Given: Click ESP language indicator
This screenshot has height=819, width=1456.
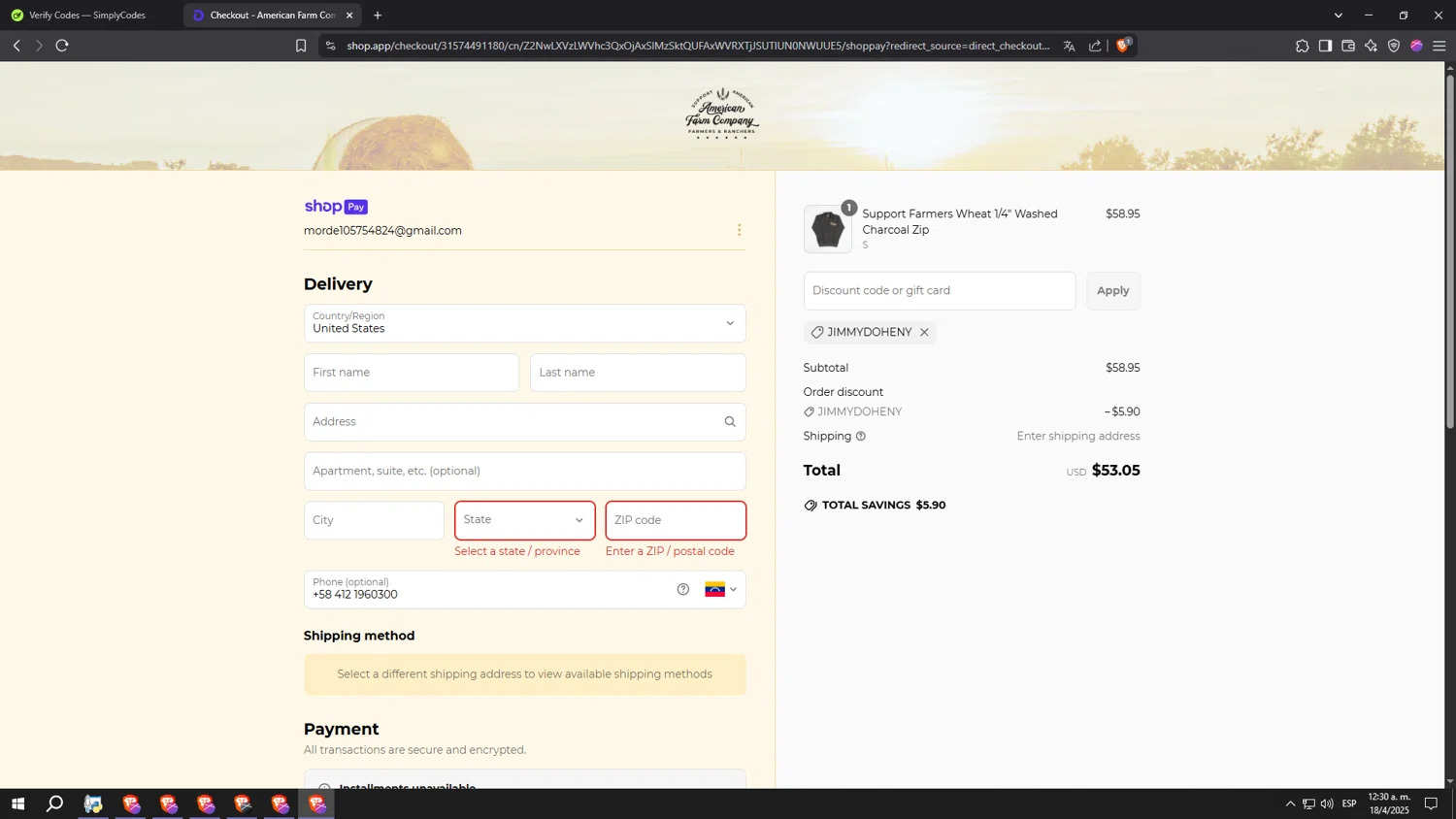Looking at the screenshot, I should 1349,803.
